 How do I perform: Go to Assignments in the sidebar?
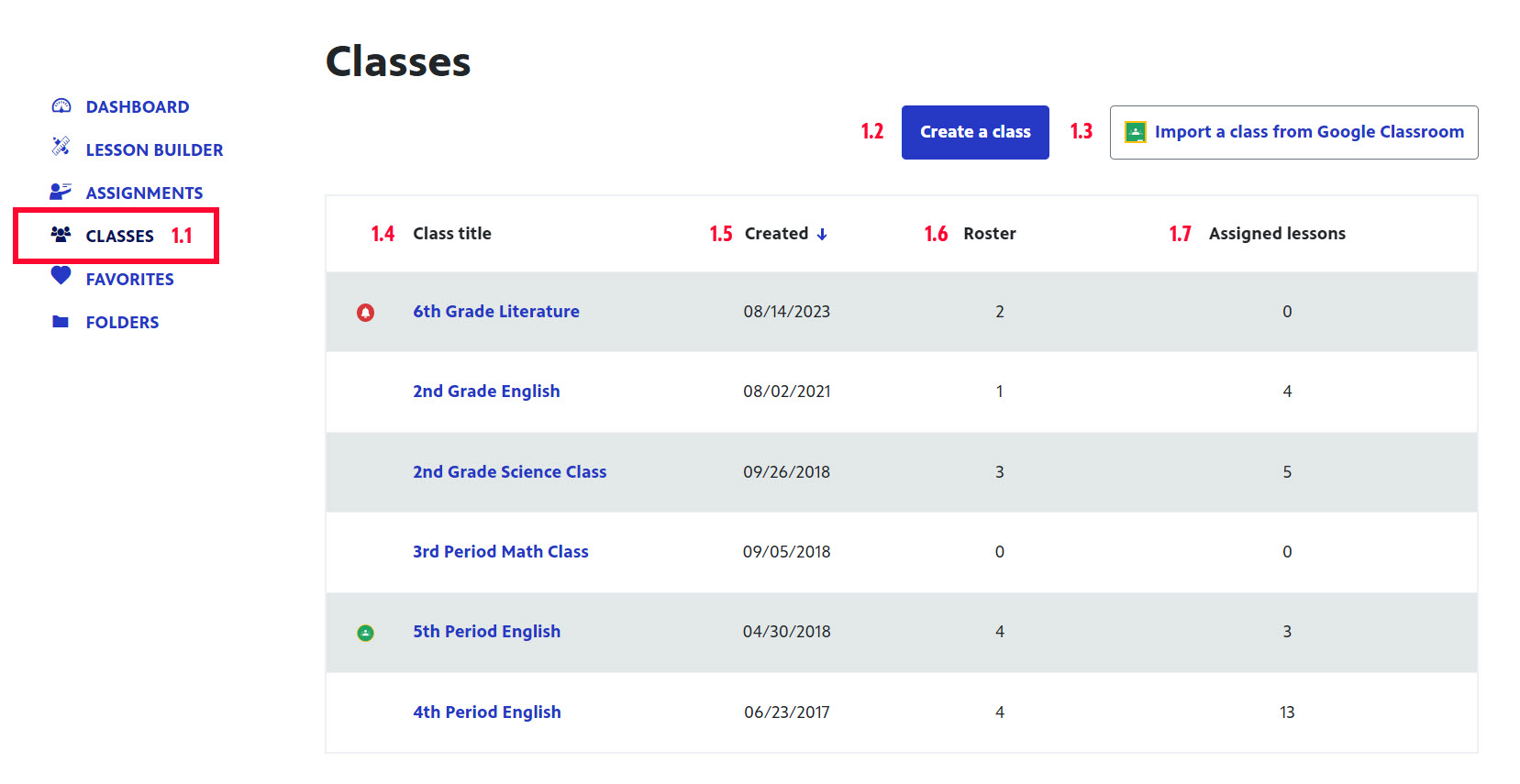144,193
